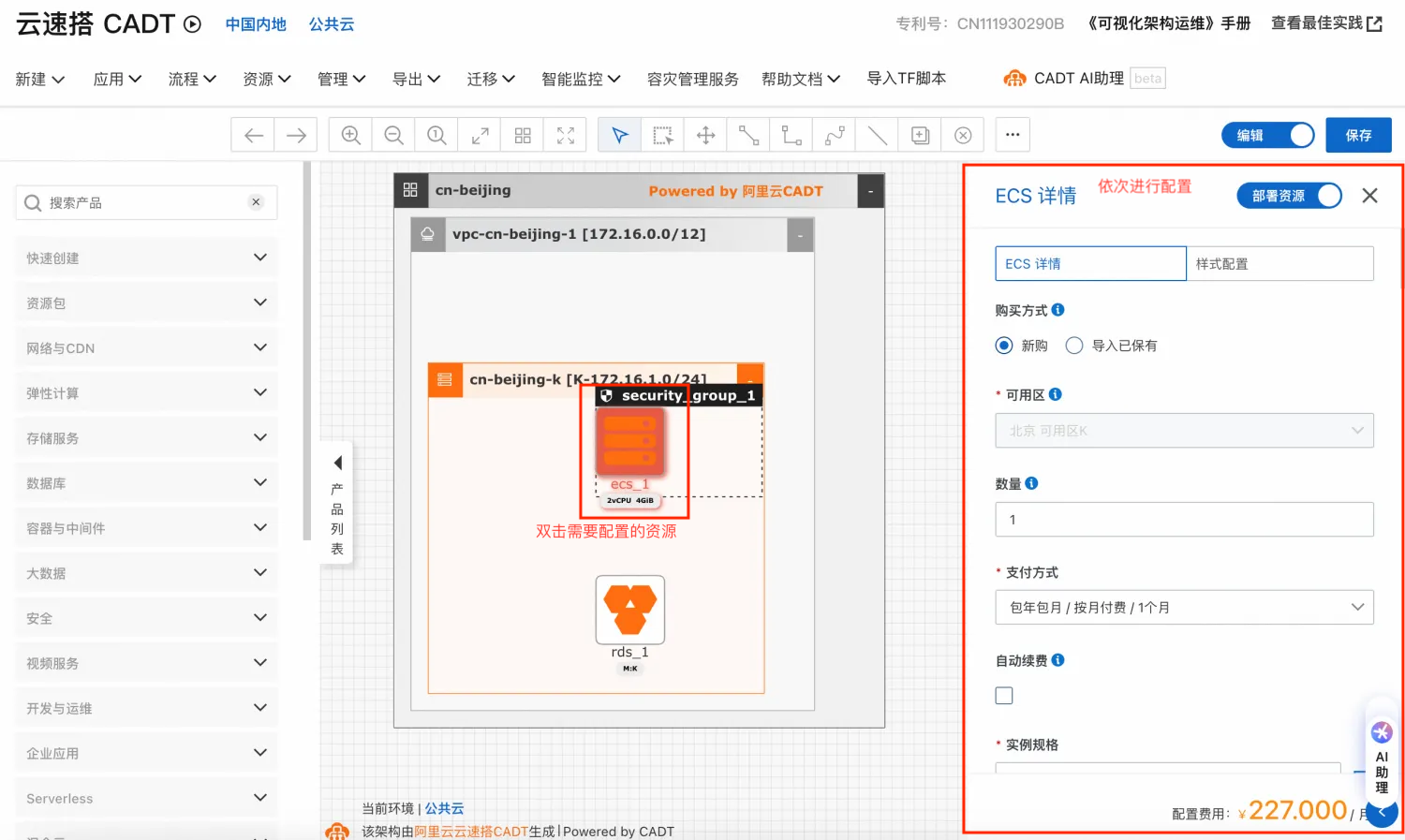The width and height of the screenshot is (1405, 840).
Task: Click the play icon next to CADT title
Action: click(x=192, y=24)
